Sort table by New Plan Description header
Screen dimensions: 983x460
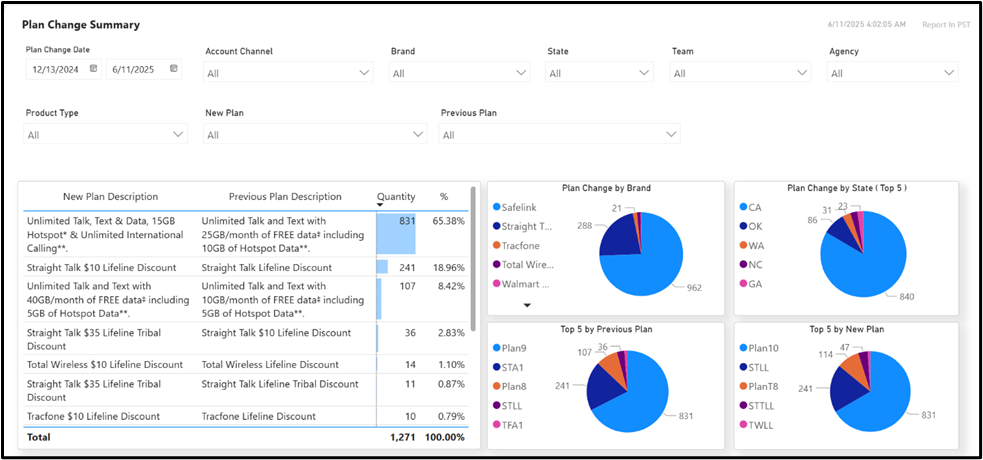pyautogui.click(x=110, y=197)
